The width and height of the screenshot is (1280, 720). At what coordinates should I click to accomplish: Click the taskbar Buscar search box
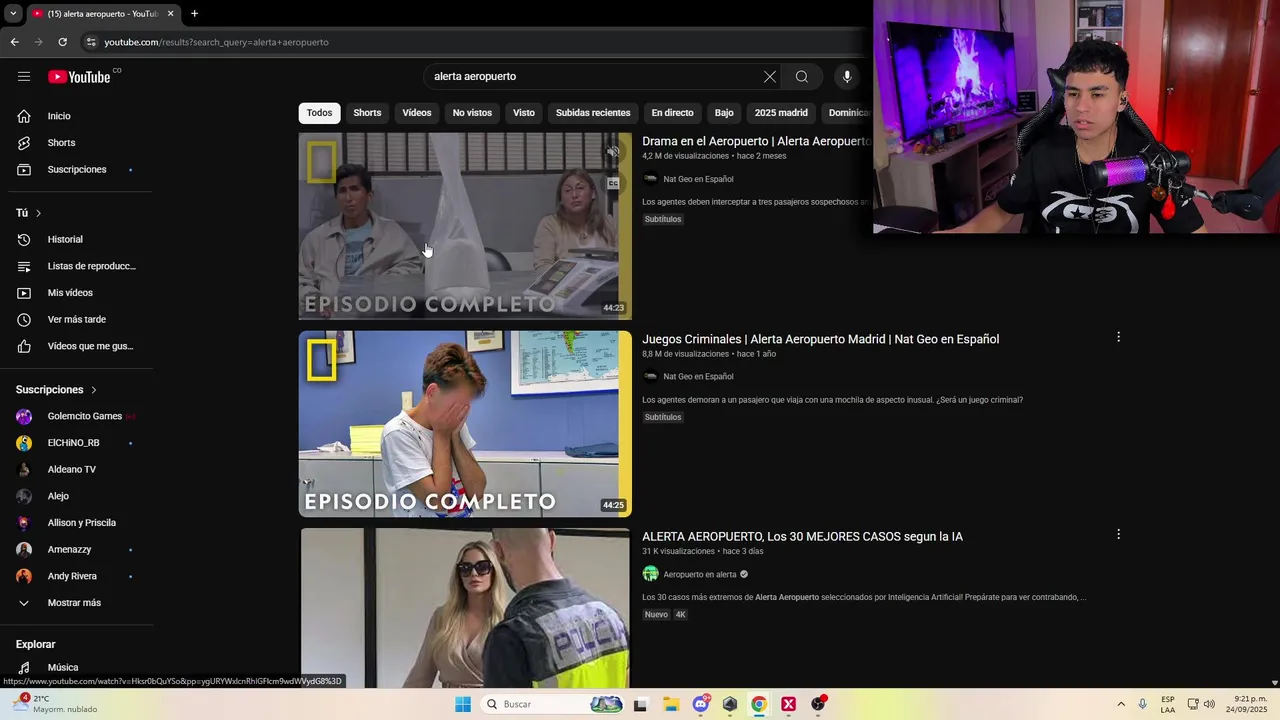click(x=552, y=704)
